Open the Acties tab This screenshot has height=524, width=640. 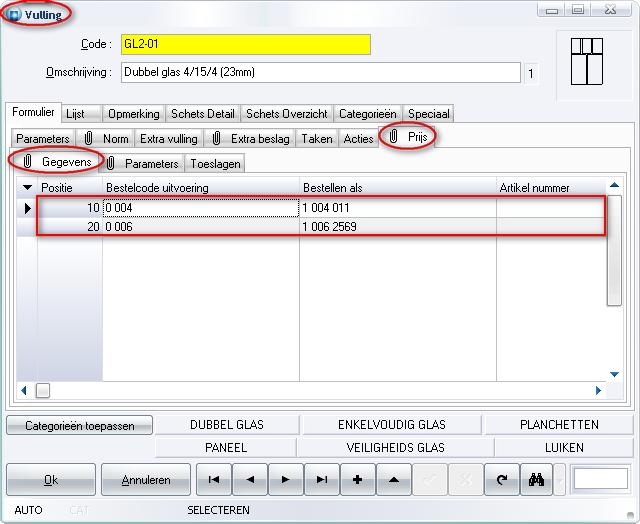pyautogui.click(x=358, y=139)
